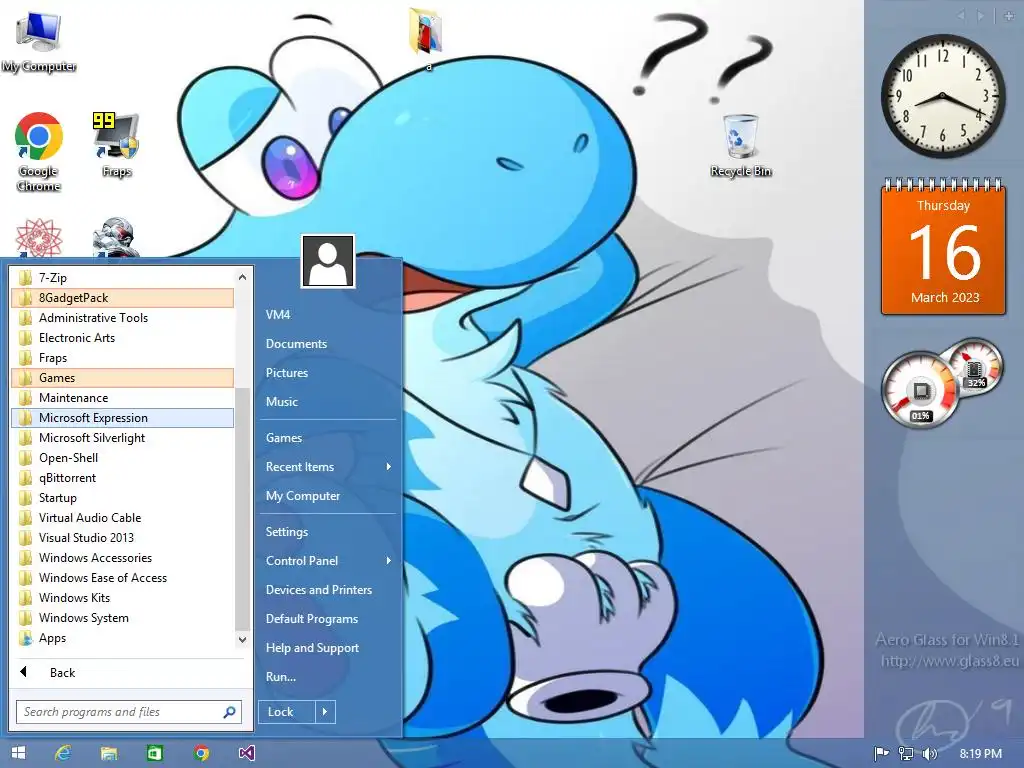Expand the Windows Kits folder
Screen dimensions: 1024x768
(x=122, y=598)
